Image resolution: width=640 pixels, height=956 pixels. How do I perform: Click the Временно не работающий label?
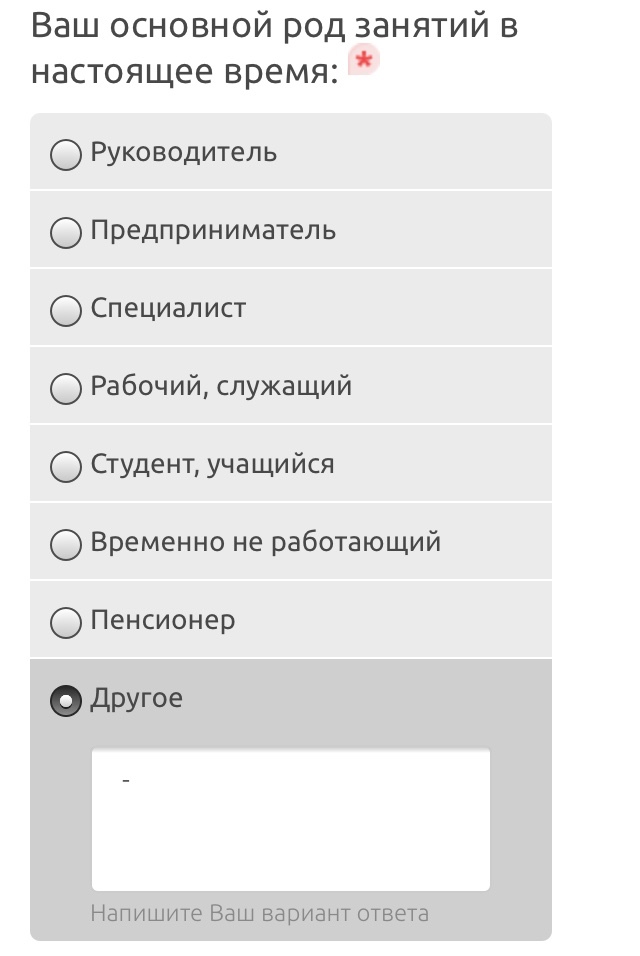coord(265,543)
